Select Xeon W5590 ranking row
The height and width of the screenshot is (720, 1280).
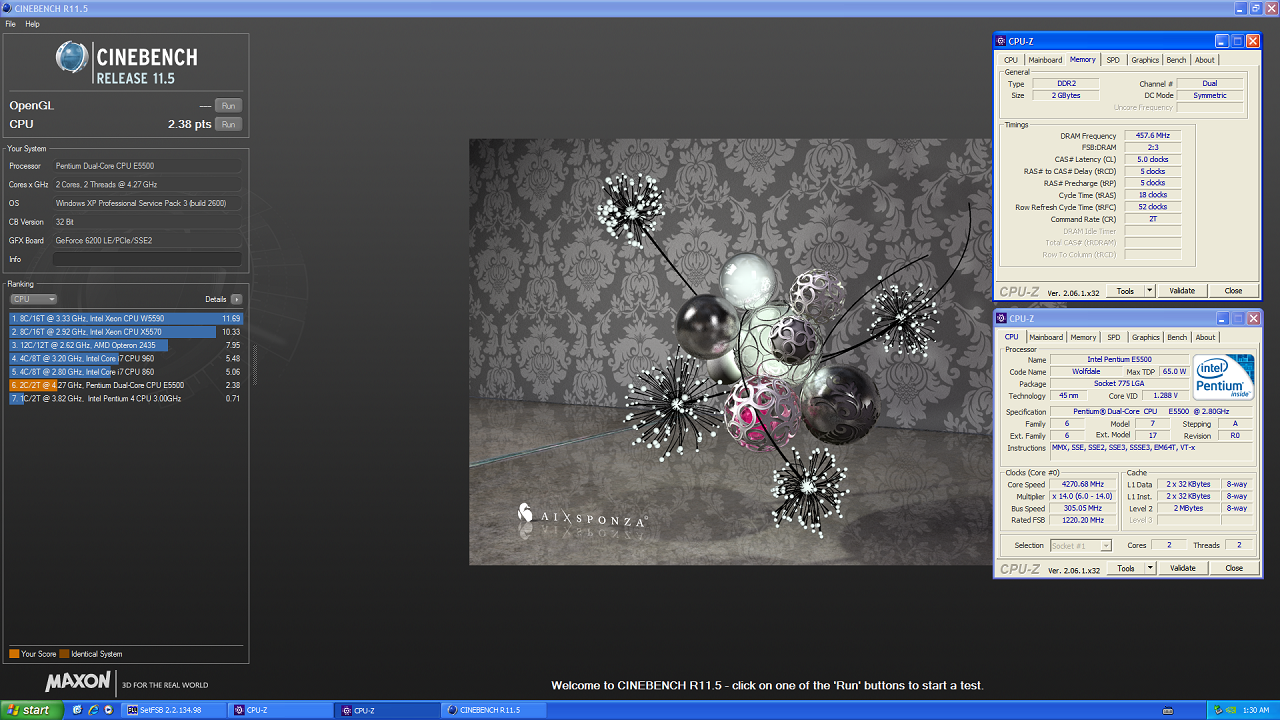pyautogui.click(x=126, y=318)
